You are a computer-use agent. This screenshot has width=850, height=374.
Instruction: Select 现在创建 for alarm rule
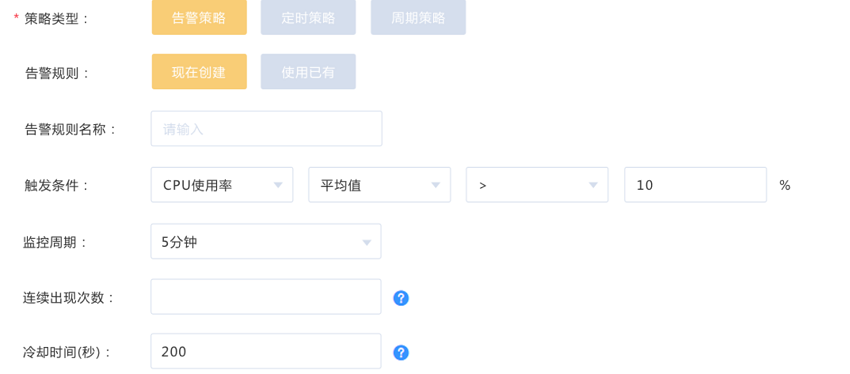tap(199, 72)
